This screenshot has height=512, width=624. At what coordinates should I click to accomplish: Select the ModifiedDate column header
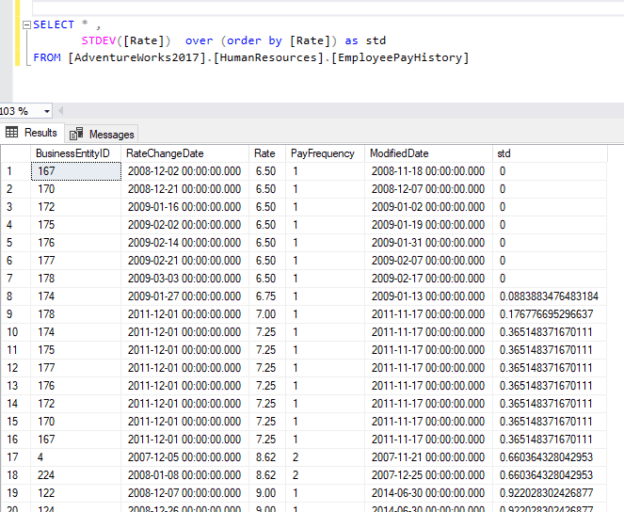428,154
